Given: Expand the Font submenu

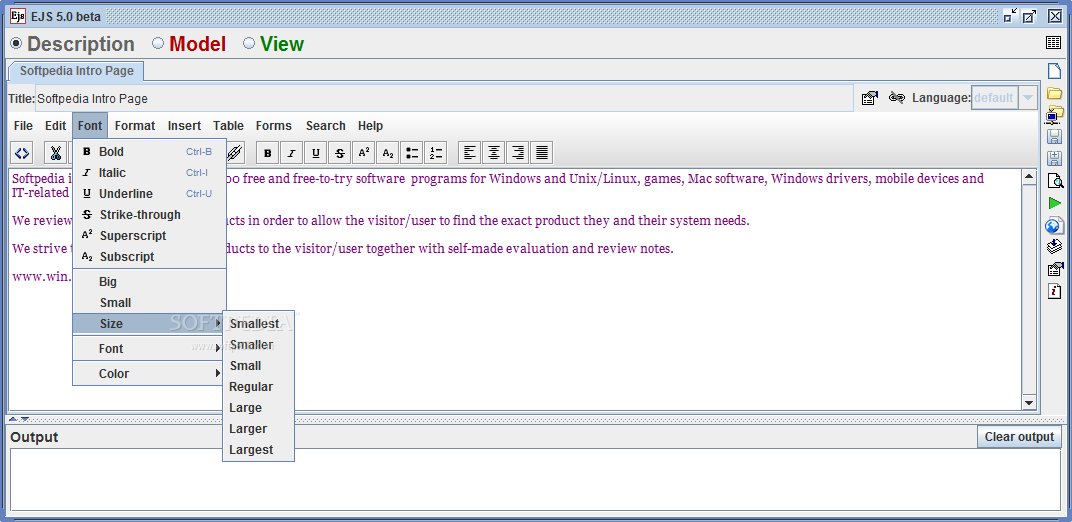Looking at the screenshot, I should [x=149, y=348].
